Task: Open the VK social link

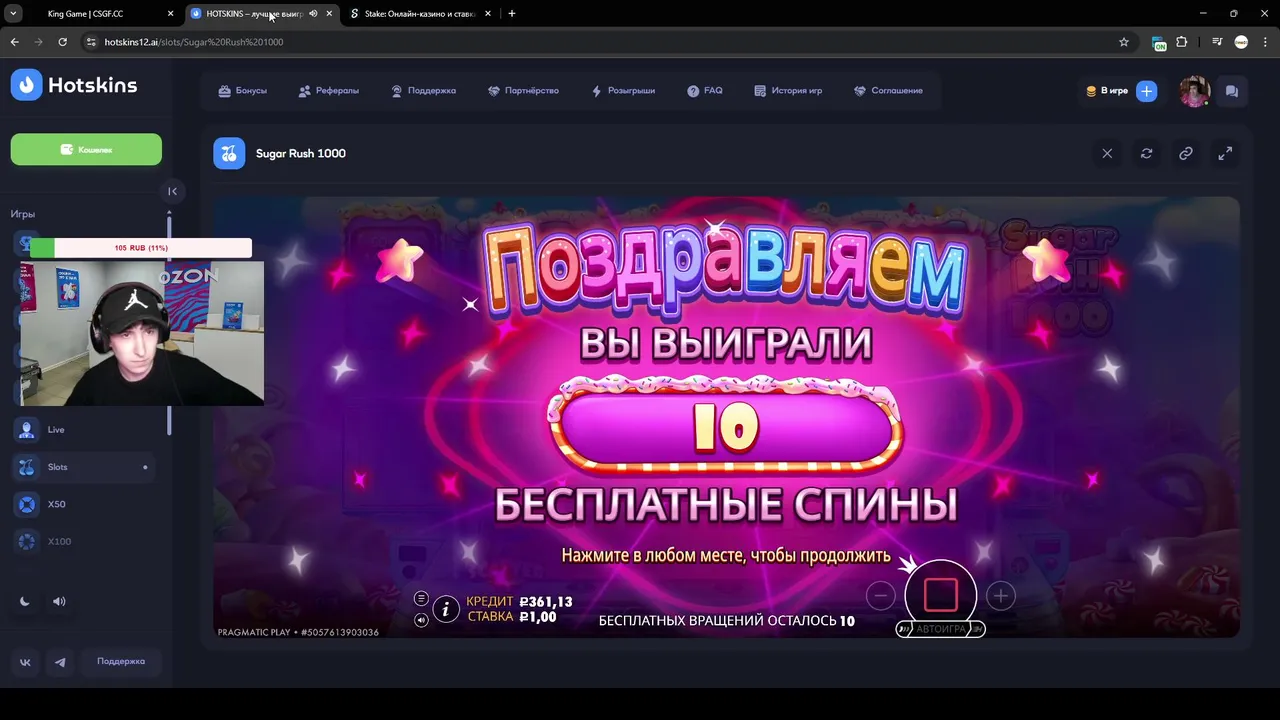Action: point(25,662)
